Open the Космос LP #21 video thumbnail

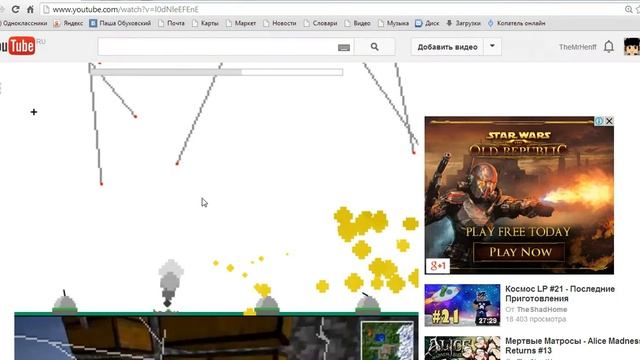(x=462, y=305)
